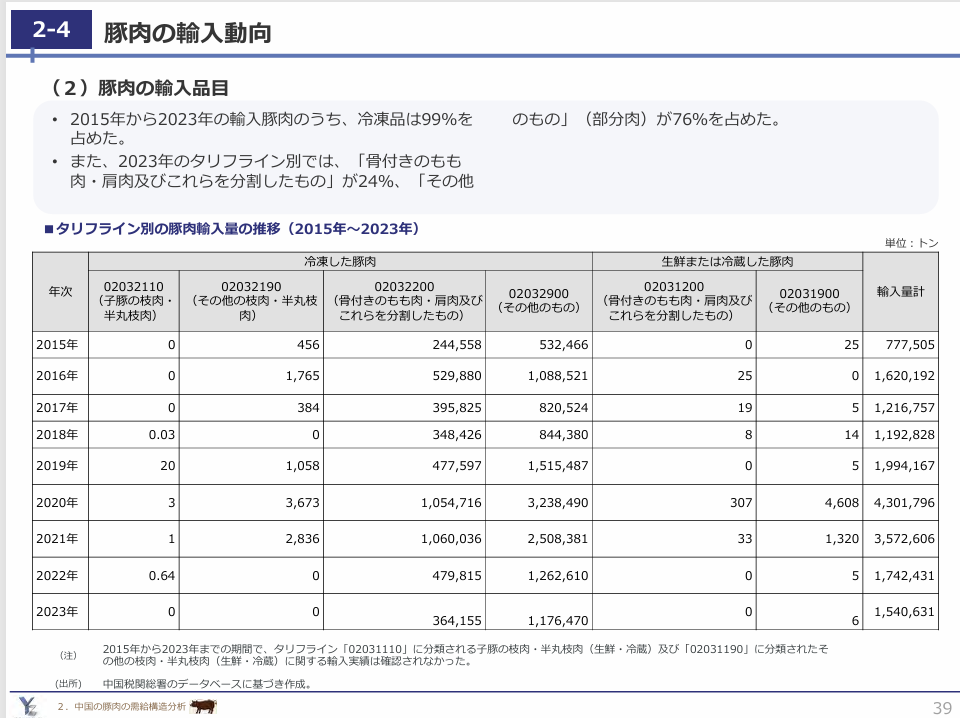Select the 2015年 row label

[x=57, y=345]
